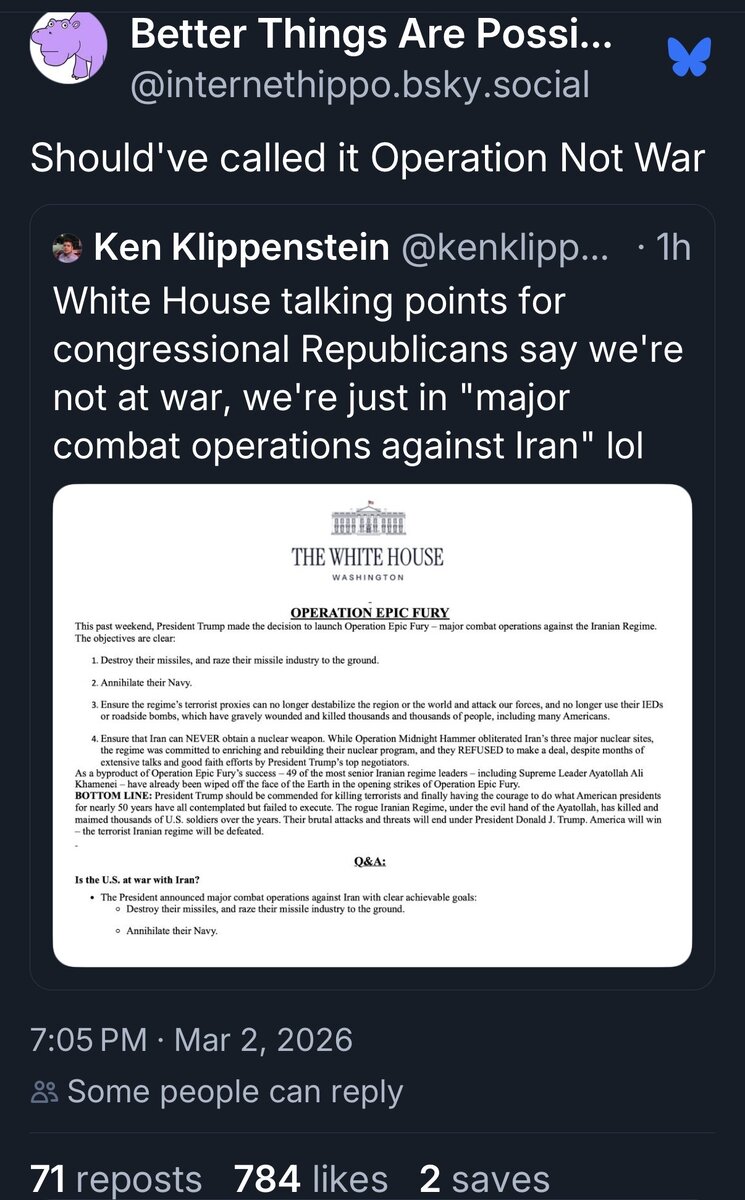Screen dimensions: 745x1200
Task: Open the purple hippo profile avatar
Action: coord(66,48)
